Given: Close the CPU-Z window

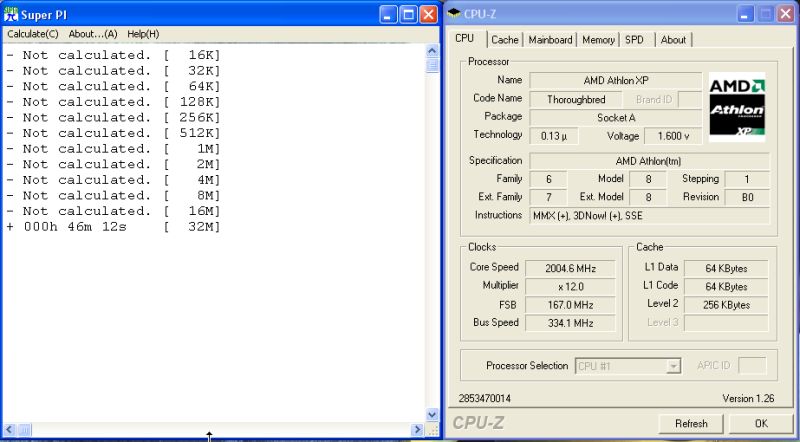Looking at the screenshot, I should point(786,14).
